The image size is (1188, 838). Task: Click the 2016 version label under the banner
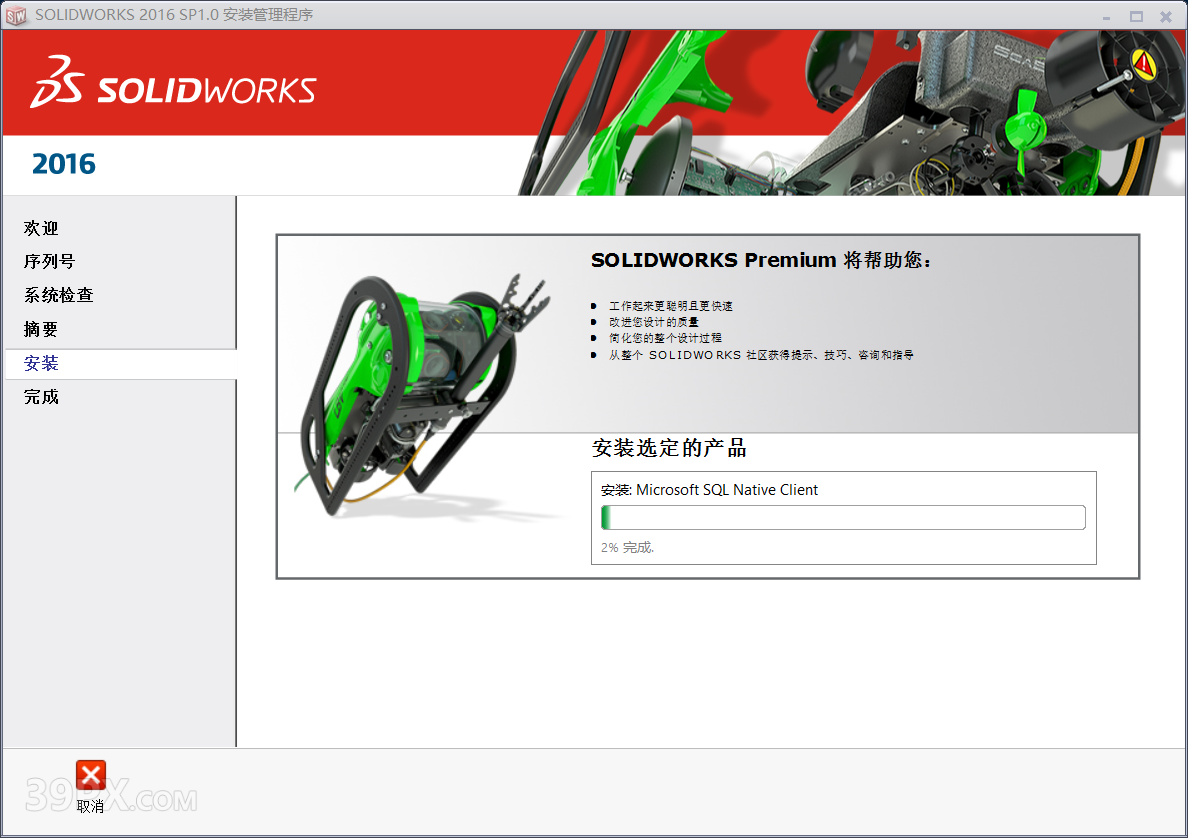tap(62, 163)
